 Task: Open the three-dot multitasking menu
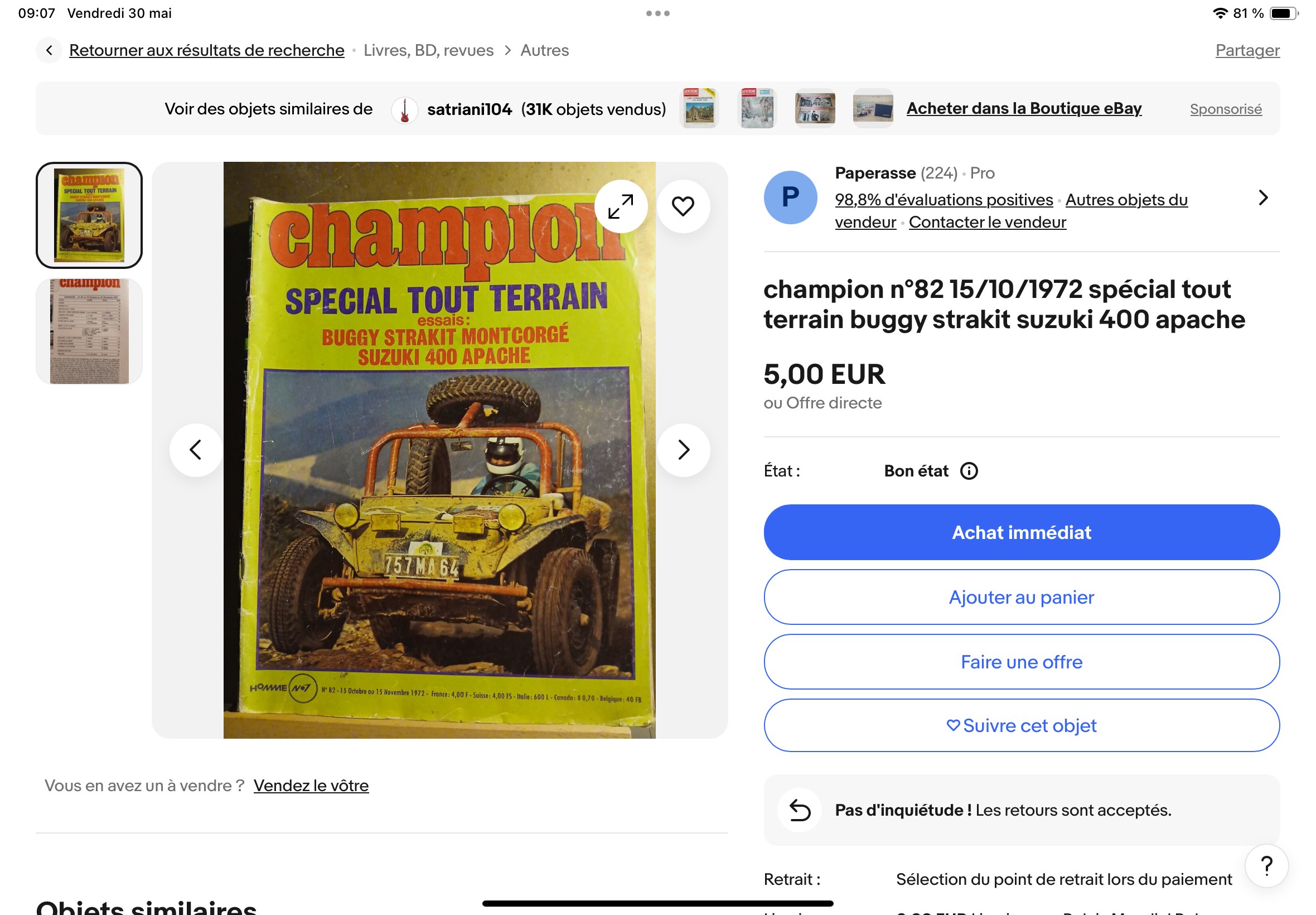pos(657,13)
